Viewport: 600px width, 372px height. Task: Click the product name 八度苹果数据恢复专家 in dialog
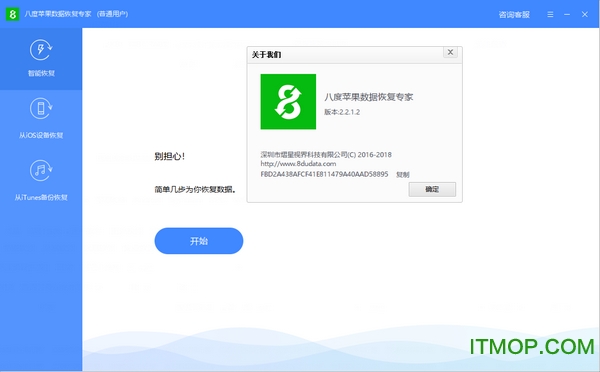coord(368,97)
